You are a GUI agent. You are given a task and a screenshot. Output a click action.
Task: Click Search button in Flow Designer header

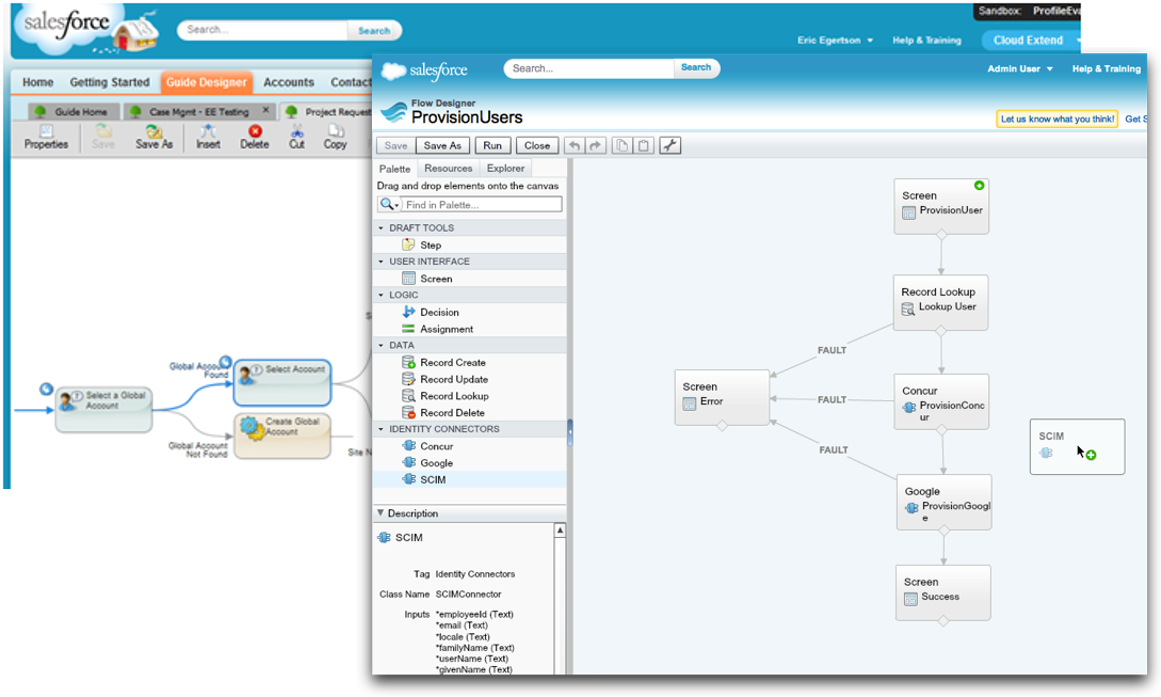click(x=696, y=67)
